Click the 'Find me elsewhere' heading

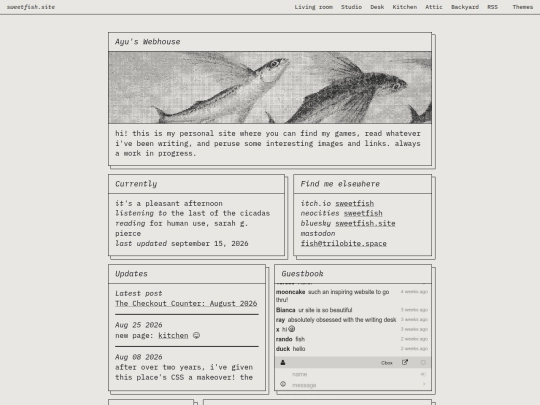pos(340,184)
